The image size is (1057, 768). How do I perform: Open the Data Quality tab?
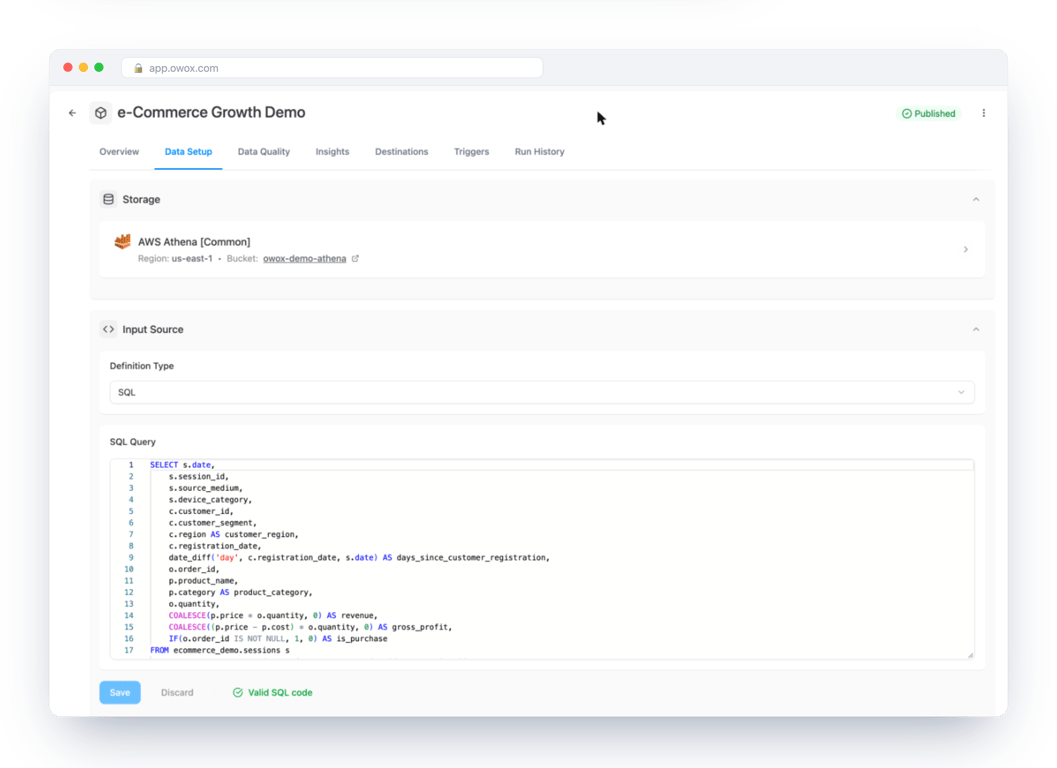pyautogui.click(x=264, y=152)
